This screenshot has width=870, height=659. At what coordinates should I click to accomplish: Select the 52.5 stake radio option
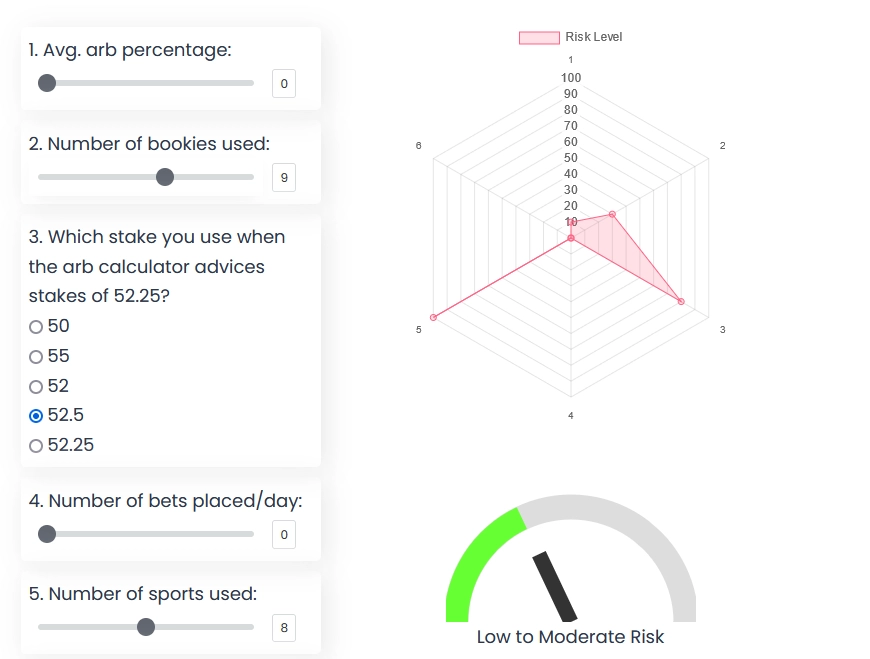[37, 416]
